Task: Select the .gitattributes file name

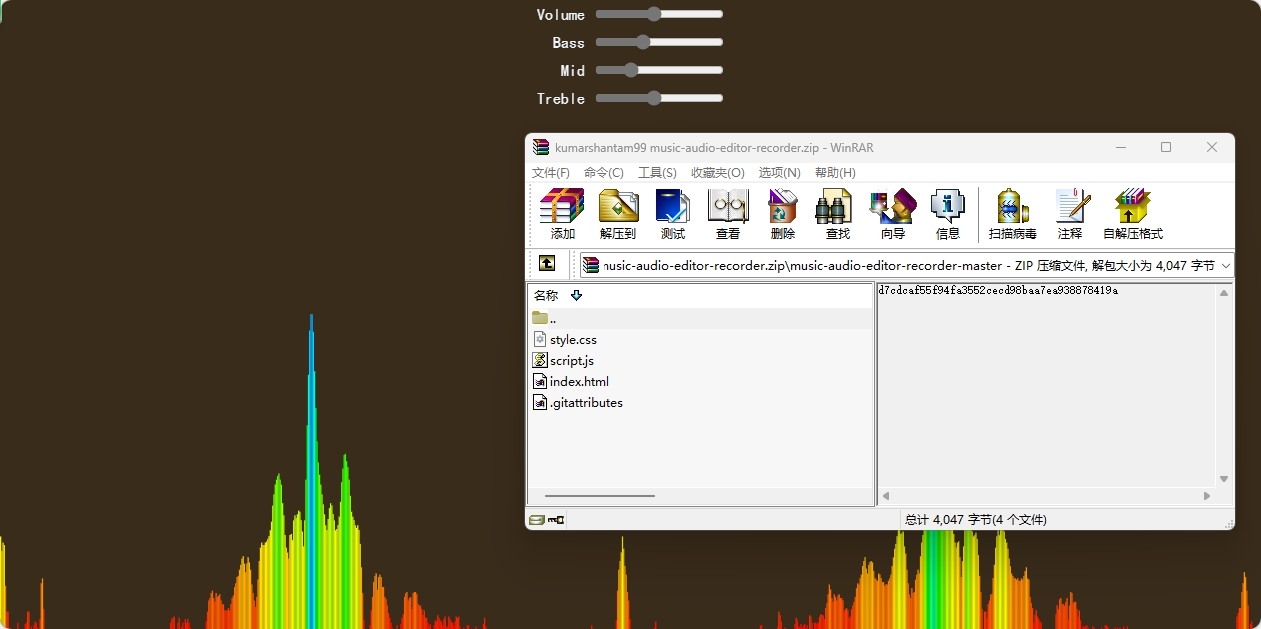Action: [586, 403]
